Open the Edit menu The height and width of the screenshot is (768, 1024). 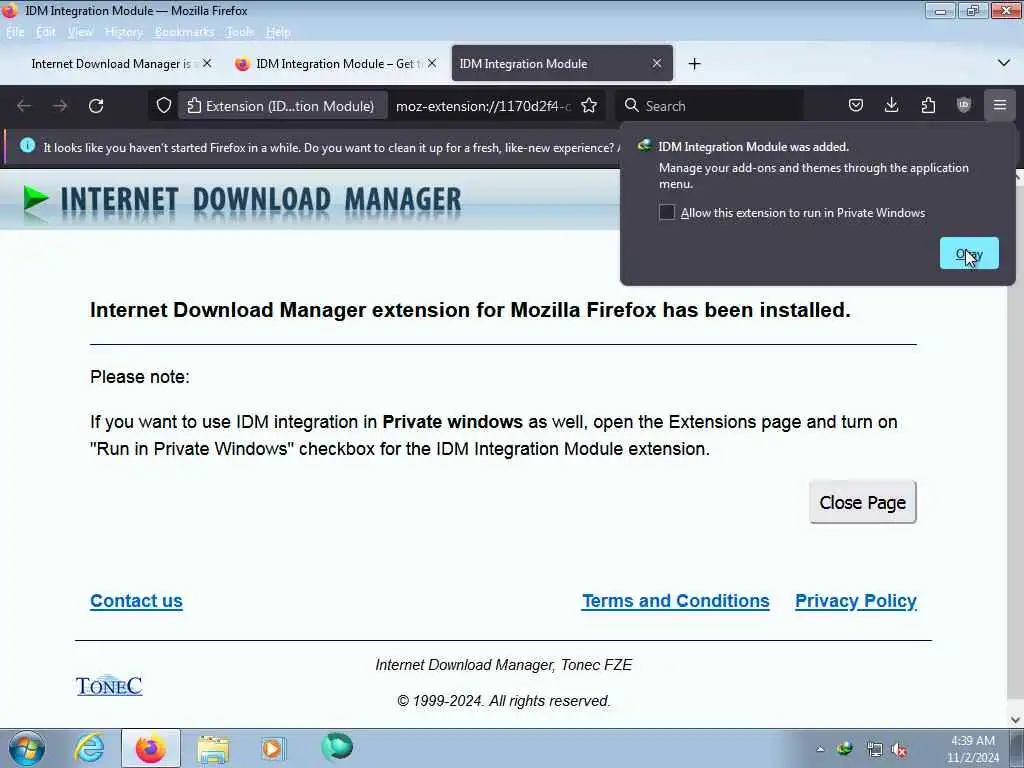(46, 32)
